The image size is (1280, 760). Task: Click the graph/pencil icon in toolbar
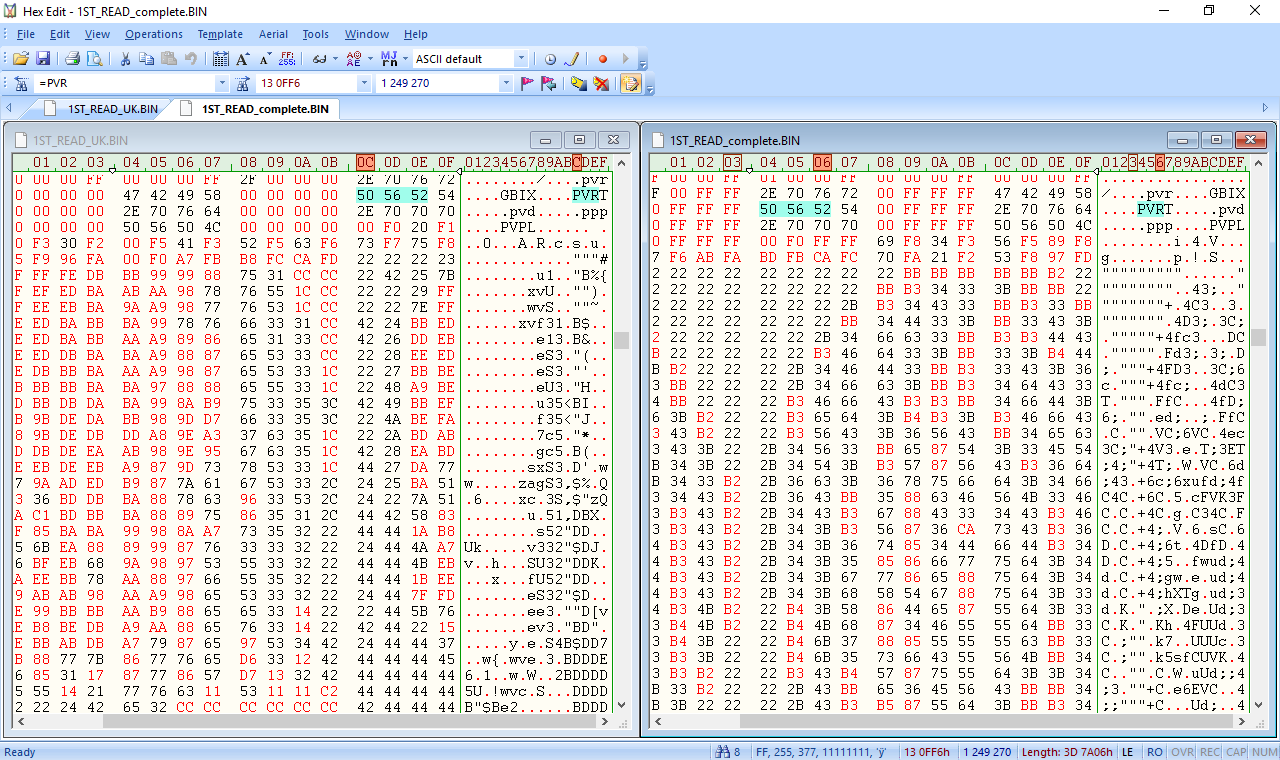pos(572,59)
